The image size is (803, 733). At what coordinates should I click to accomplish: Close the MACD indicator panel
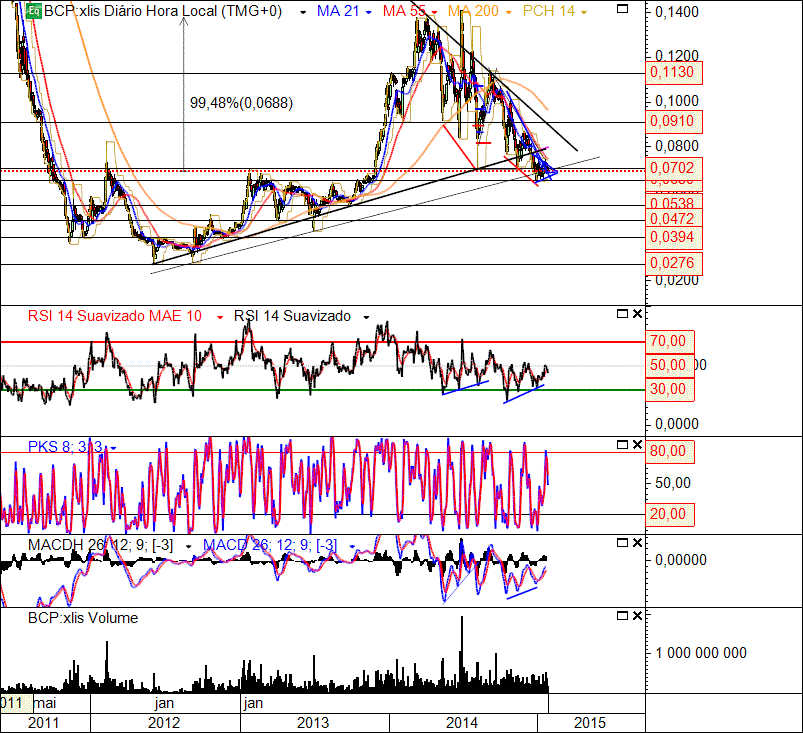(x=637, y=543)
